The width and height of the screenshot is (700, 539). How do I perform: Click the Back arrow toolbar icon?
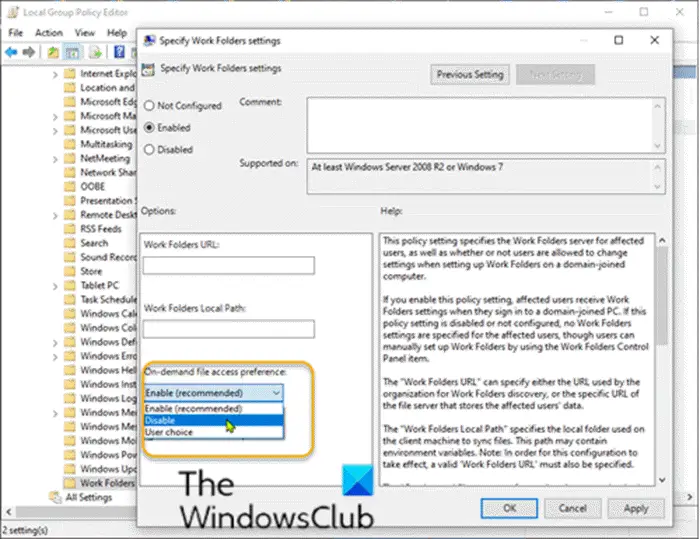pyautogui.click(x=11, y=52)
